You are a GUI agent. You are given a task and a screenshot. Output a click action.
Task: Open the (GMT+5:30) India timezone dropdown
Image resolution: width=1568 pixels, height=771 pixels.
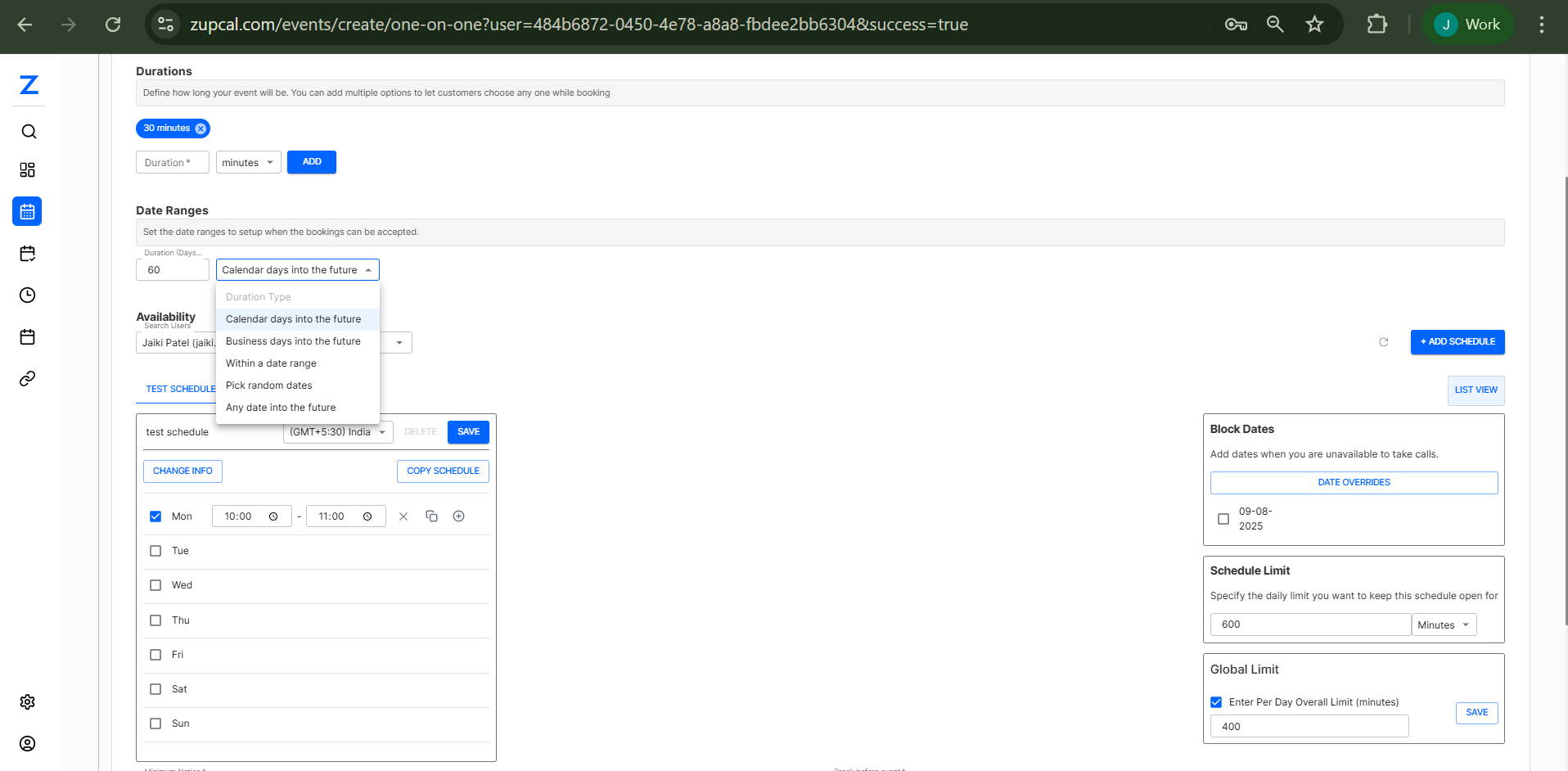pyautogui.click(x=337, y=431)
